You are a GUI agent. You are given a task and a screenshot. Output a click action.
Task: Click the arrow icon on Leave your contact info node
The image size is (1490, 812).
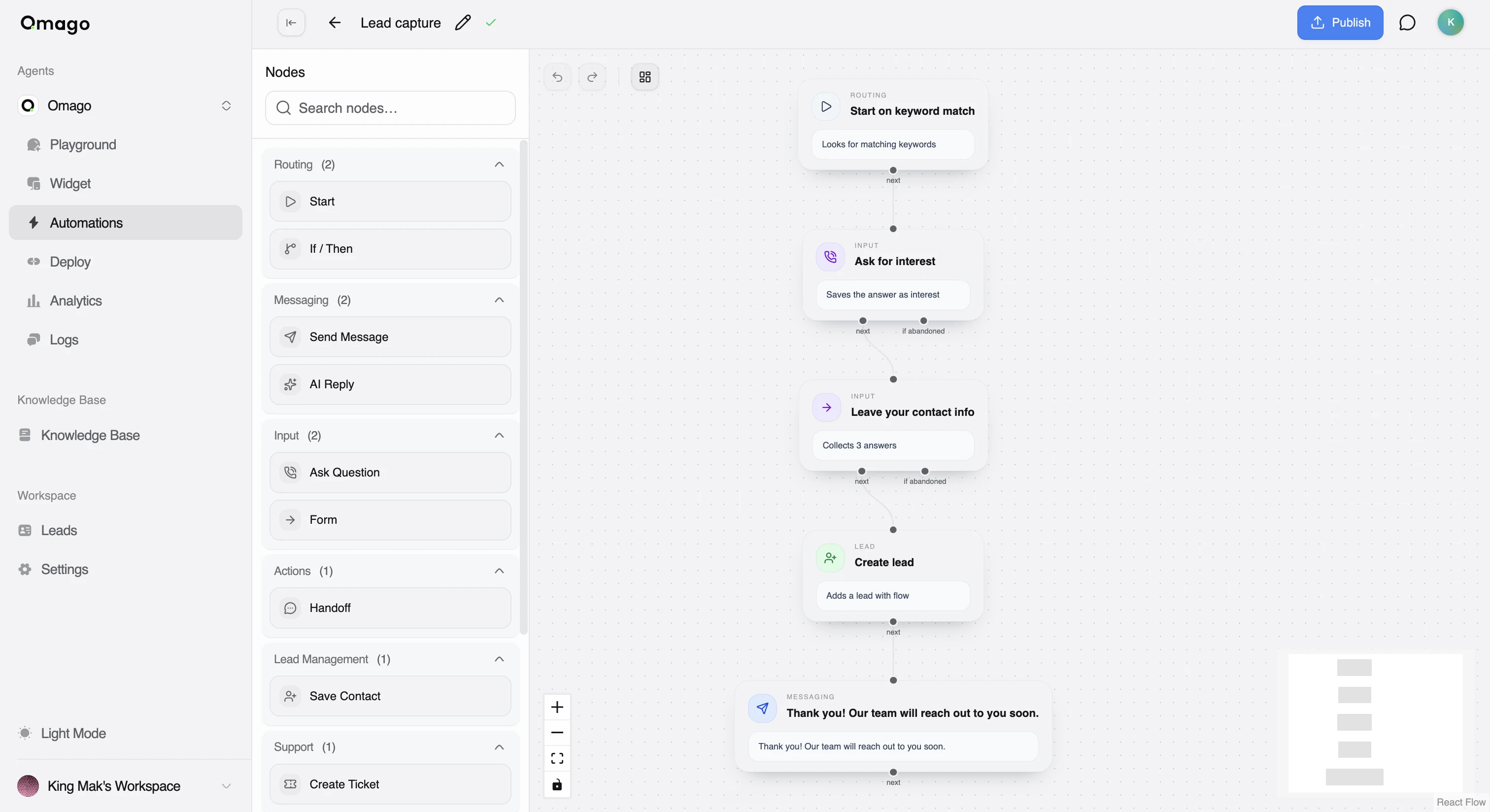click(x=827, y=407)
